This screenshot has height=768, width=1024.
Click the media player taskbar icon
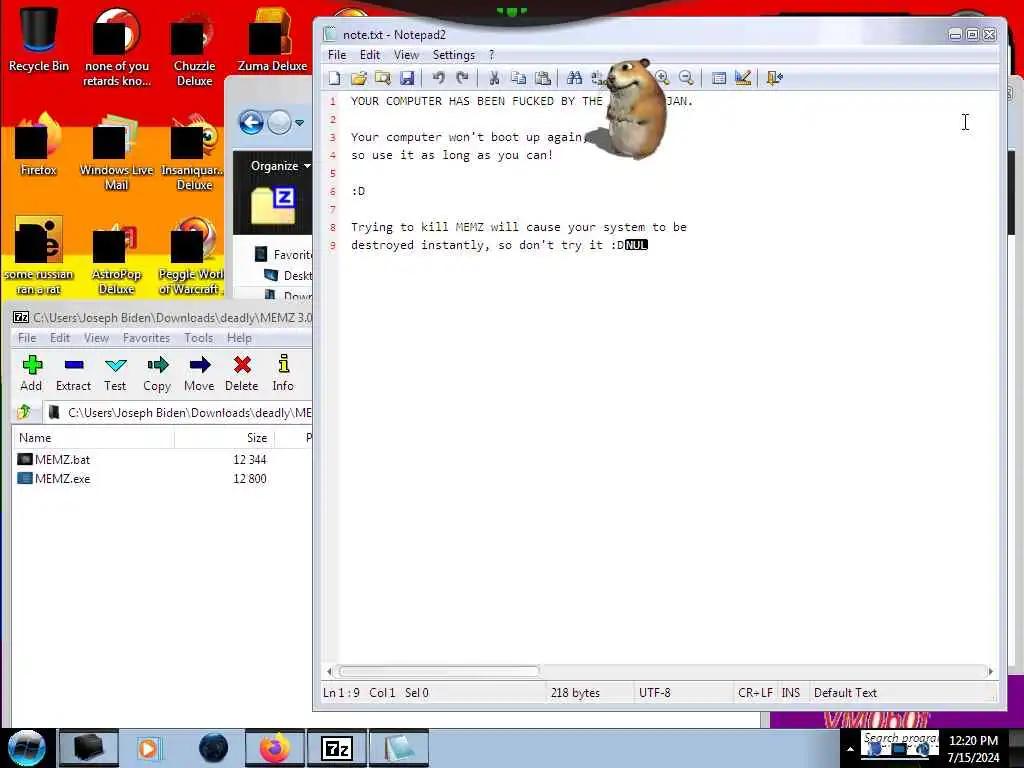point(150,748)
